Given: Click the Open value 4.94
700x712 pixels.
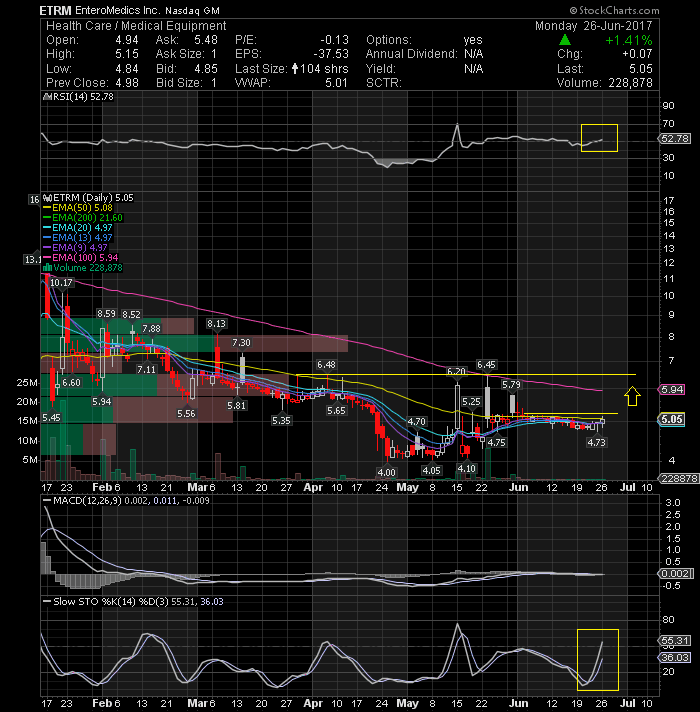Looking at the screenshot, I should 127,40.
